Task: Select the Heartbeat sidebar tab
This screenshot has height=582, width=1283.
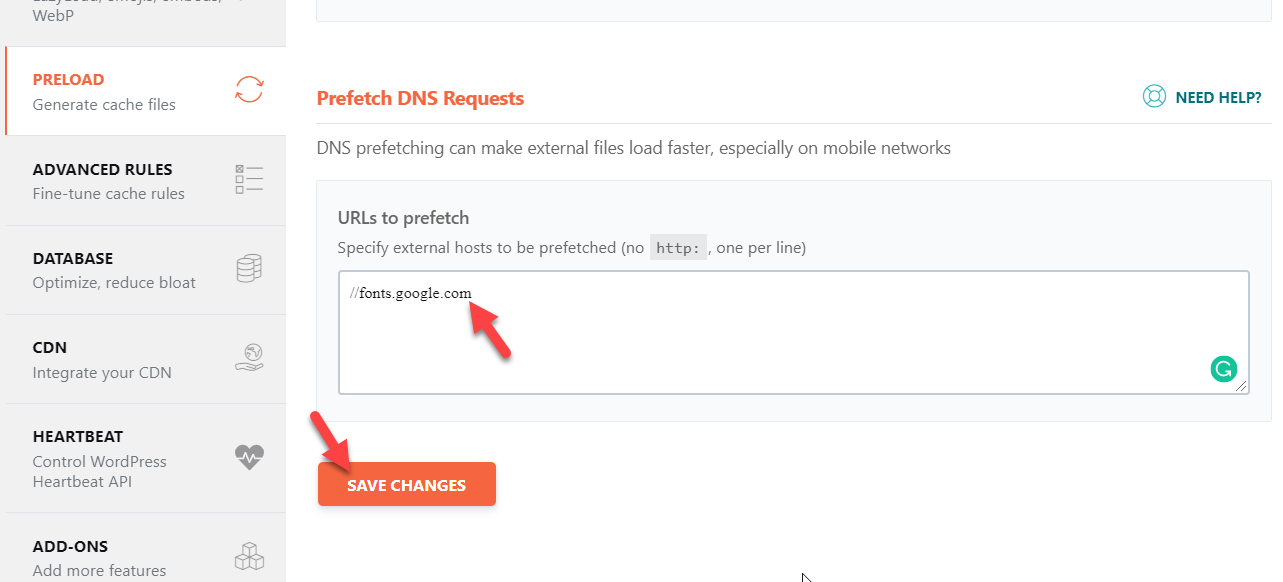Action: (146, 458)
